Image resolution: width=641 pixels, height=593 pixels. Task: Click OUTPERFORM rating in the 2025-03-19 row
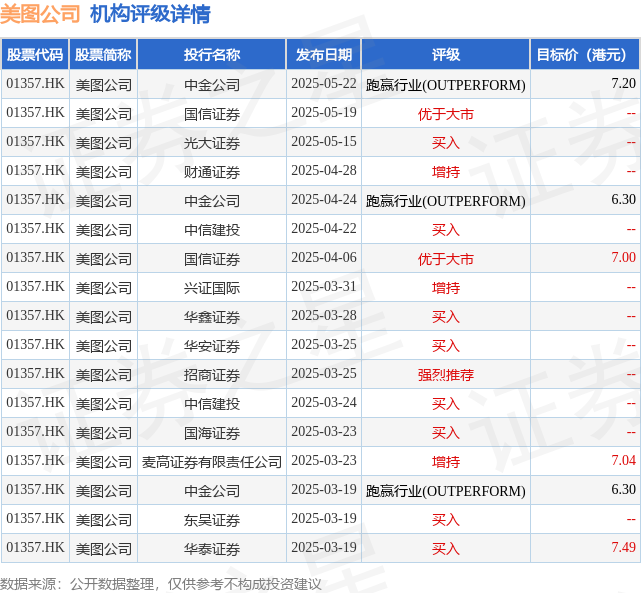point(446,491)
